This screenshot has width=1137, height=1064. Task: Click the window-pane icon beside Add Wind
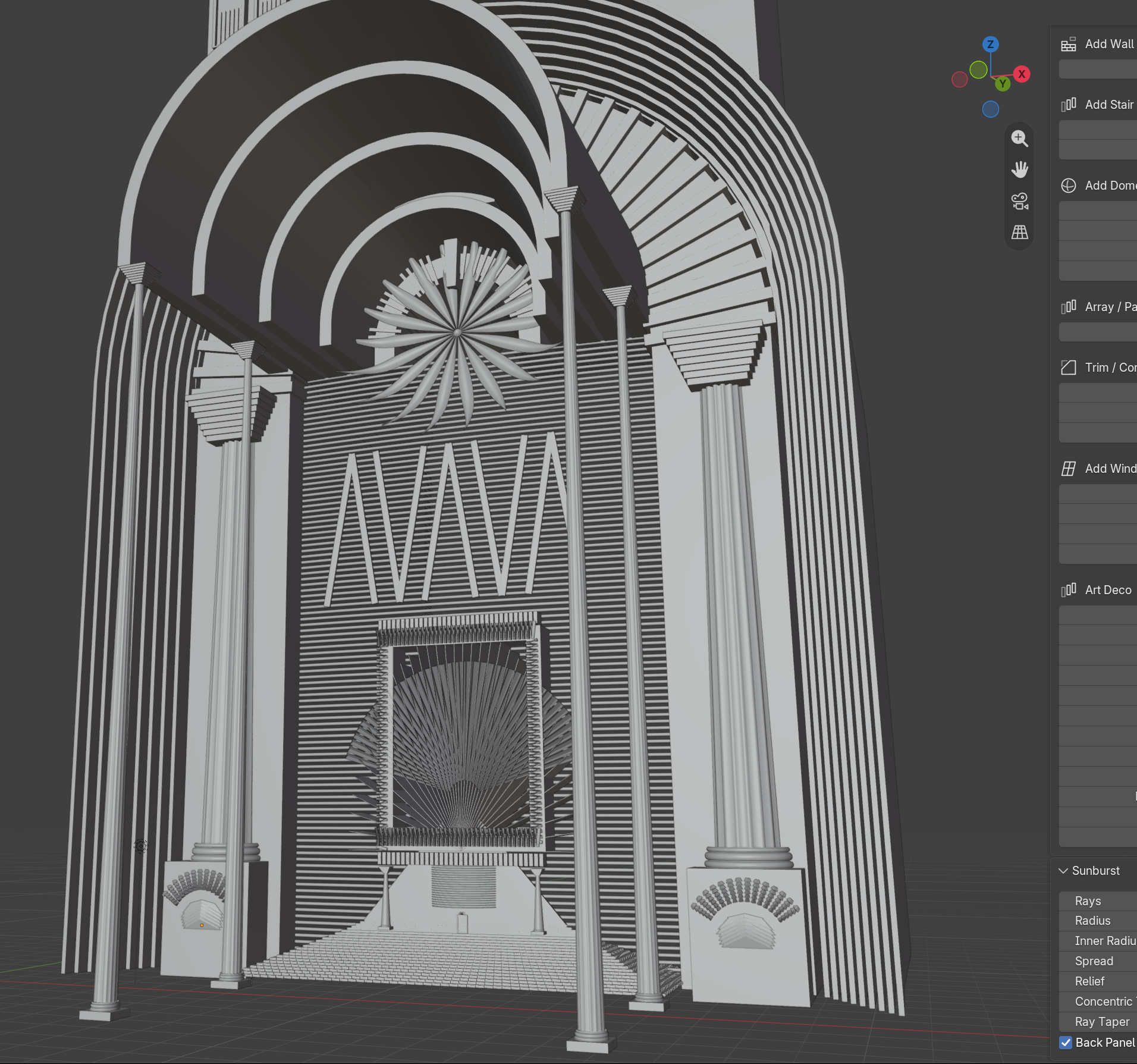point(1069,469)
